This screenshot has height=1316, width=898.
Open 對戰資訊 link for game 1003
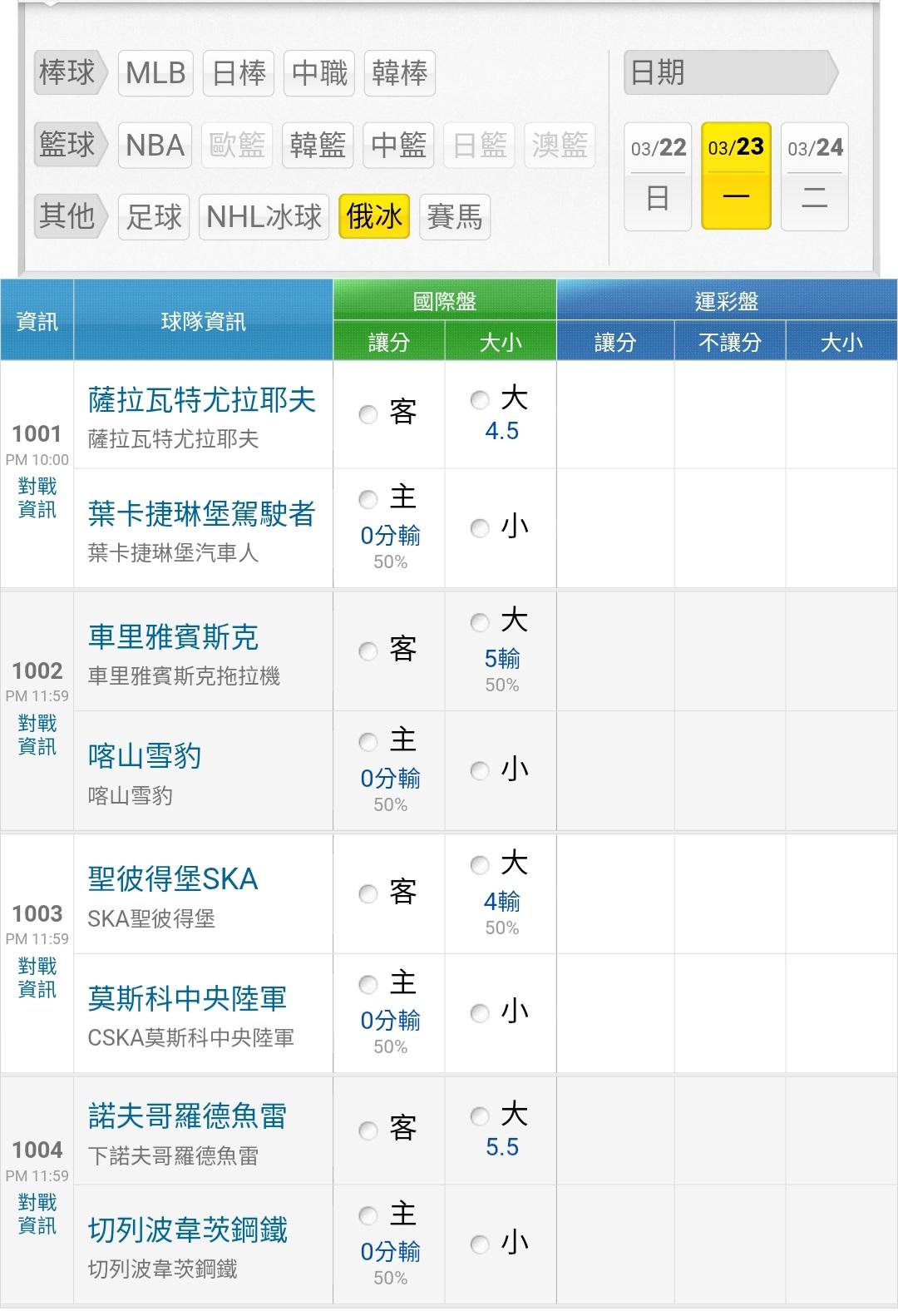point(37,977)
